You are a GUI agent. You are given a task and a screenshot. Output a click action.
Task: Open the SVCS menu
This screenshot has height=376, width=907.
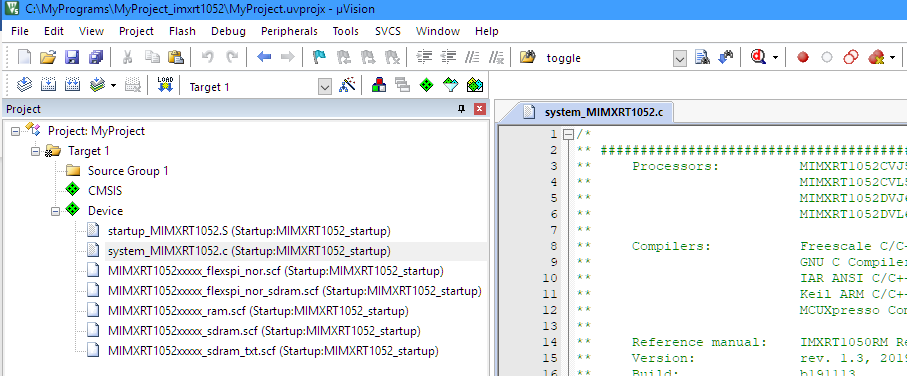[x=388, y=31]
